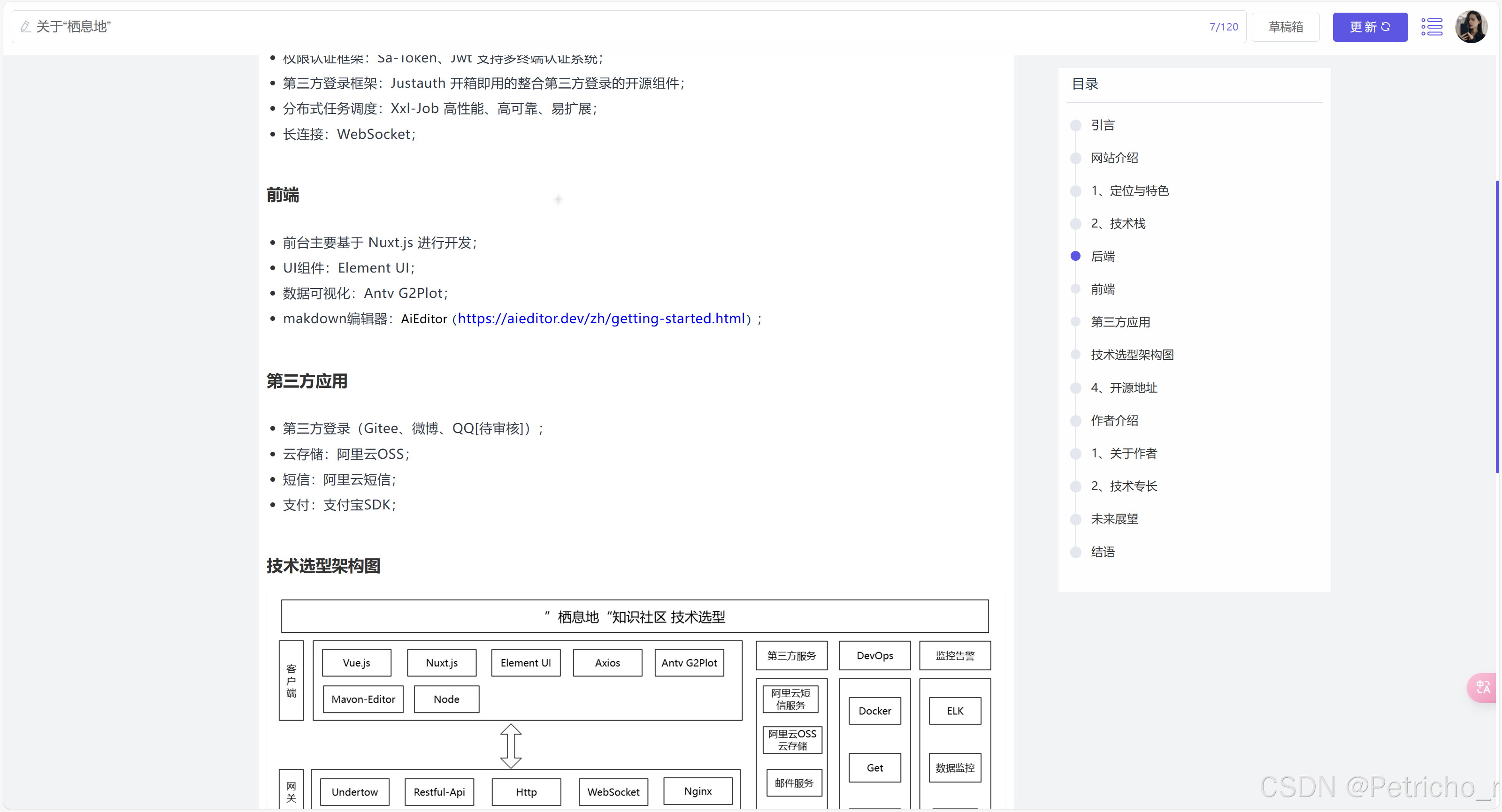The image size is (1502, 812).
Task: Go to 4、开源地址 section
Action: (x=1123, y=387)
